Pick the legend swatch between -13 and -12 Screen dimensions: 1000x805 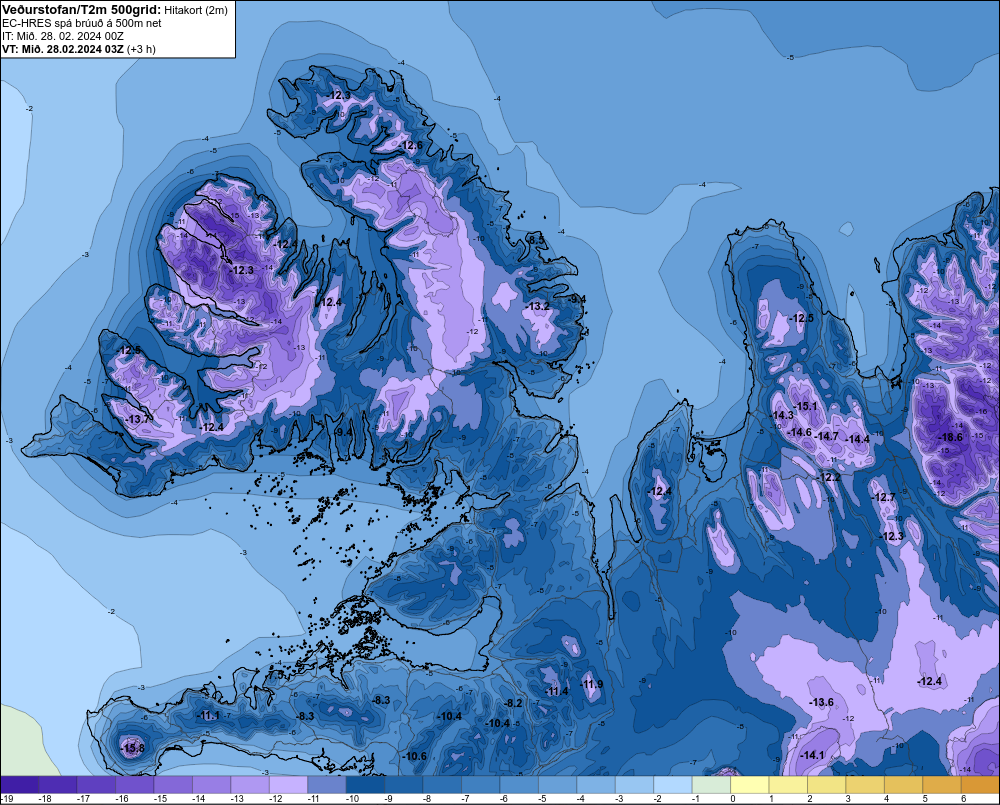coord(250,784)
